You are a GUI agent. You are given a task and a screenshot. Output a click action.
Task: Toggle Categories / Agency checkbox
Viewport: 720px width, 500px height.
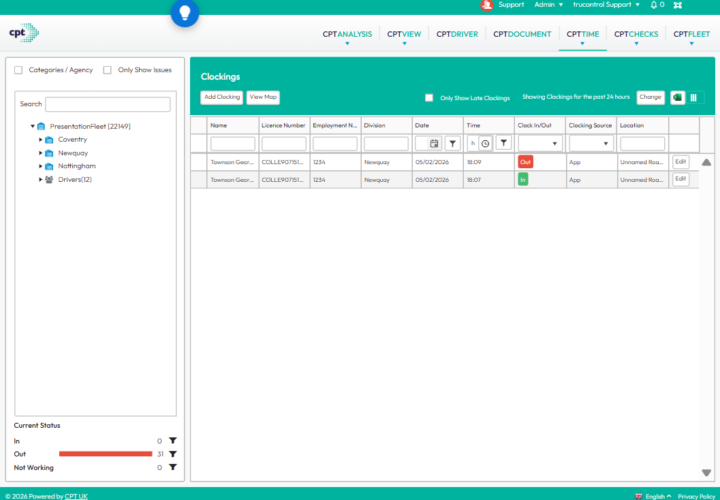pos(18,70)
